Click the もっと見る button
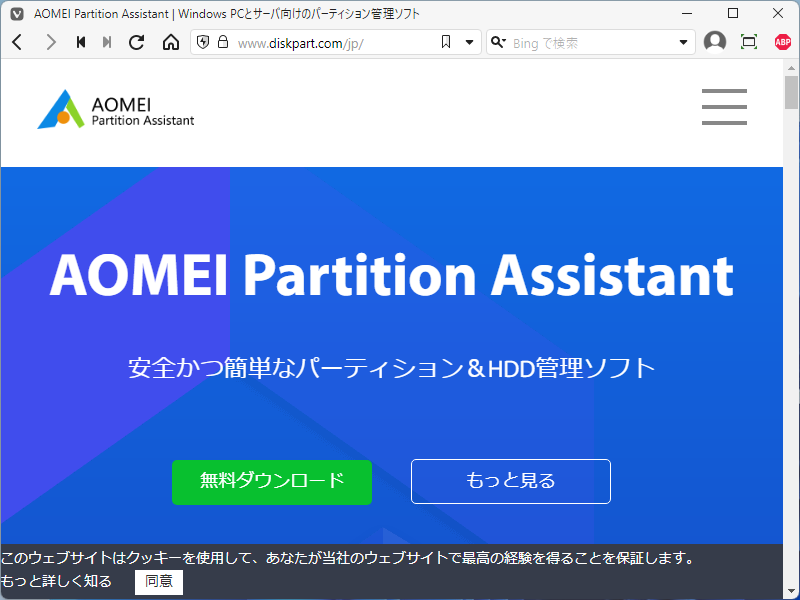This screenshot has height=600, width=800. [511, 481]
